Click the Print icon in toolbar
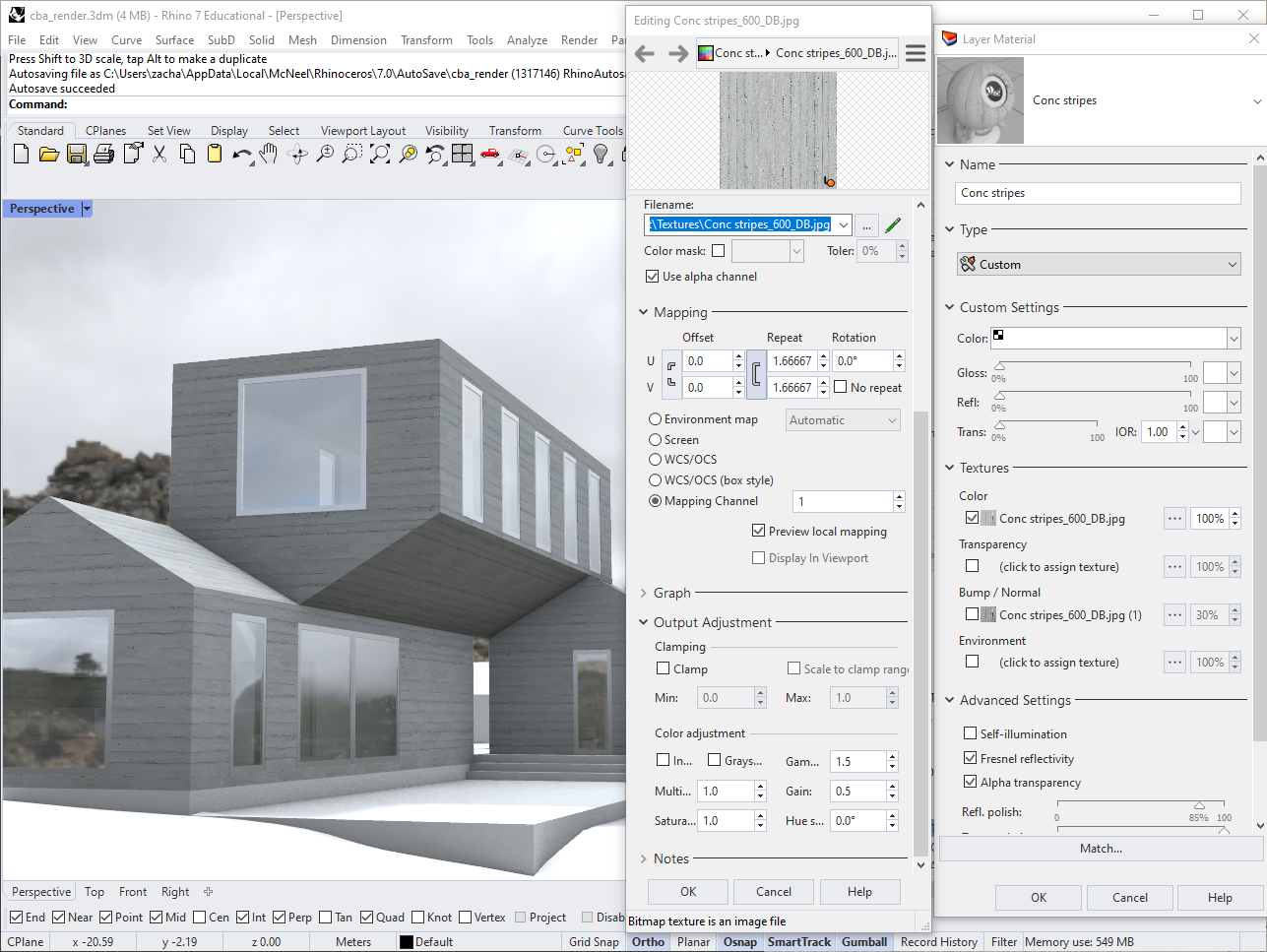 [104, 154]
